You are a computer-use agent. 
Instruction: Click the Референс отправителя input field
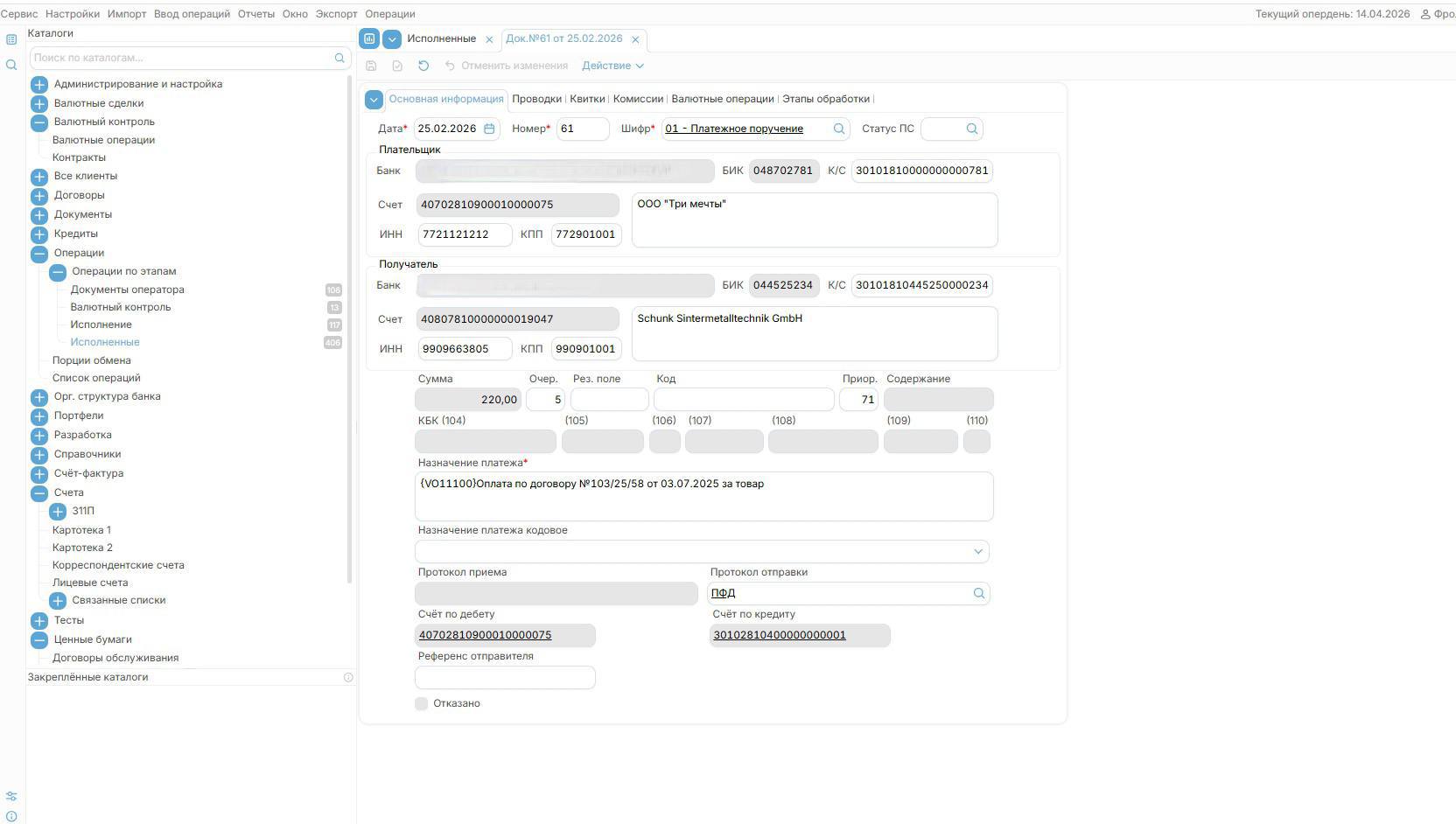[x=505, y=677]
